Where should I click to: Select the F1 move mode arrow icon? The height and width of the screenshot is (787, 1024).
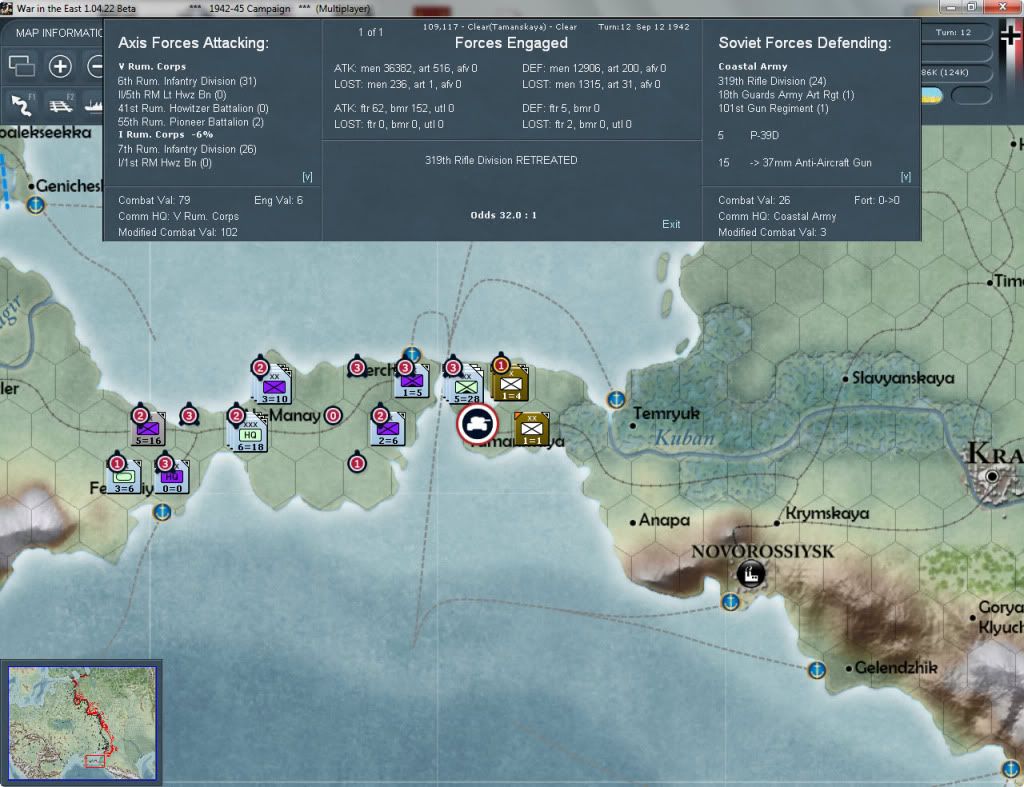[22, 104]
